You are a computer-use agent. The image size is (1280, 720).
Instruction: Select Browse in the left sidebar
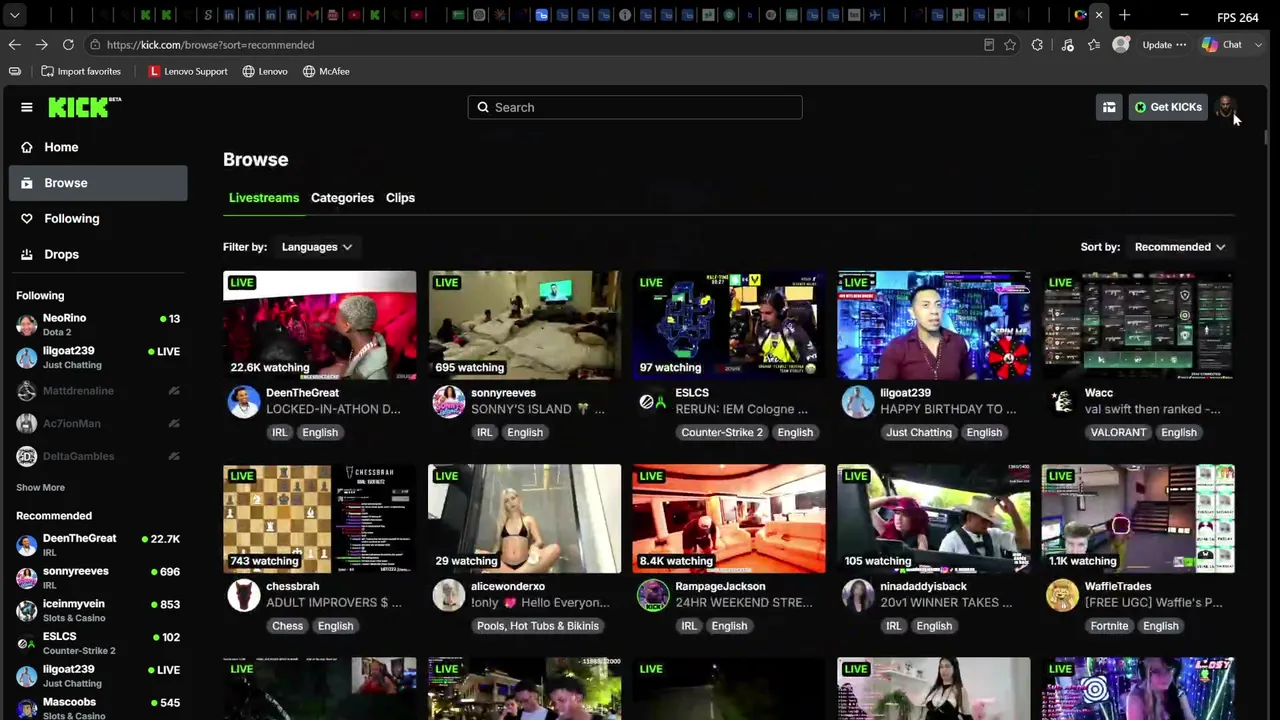click(98, 183)
